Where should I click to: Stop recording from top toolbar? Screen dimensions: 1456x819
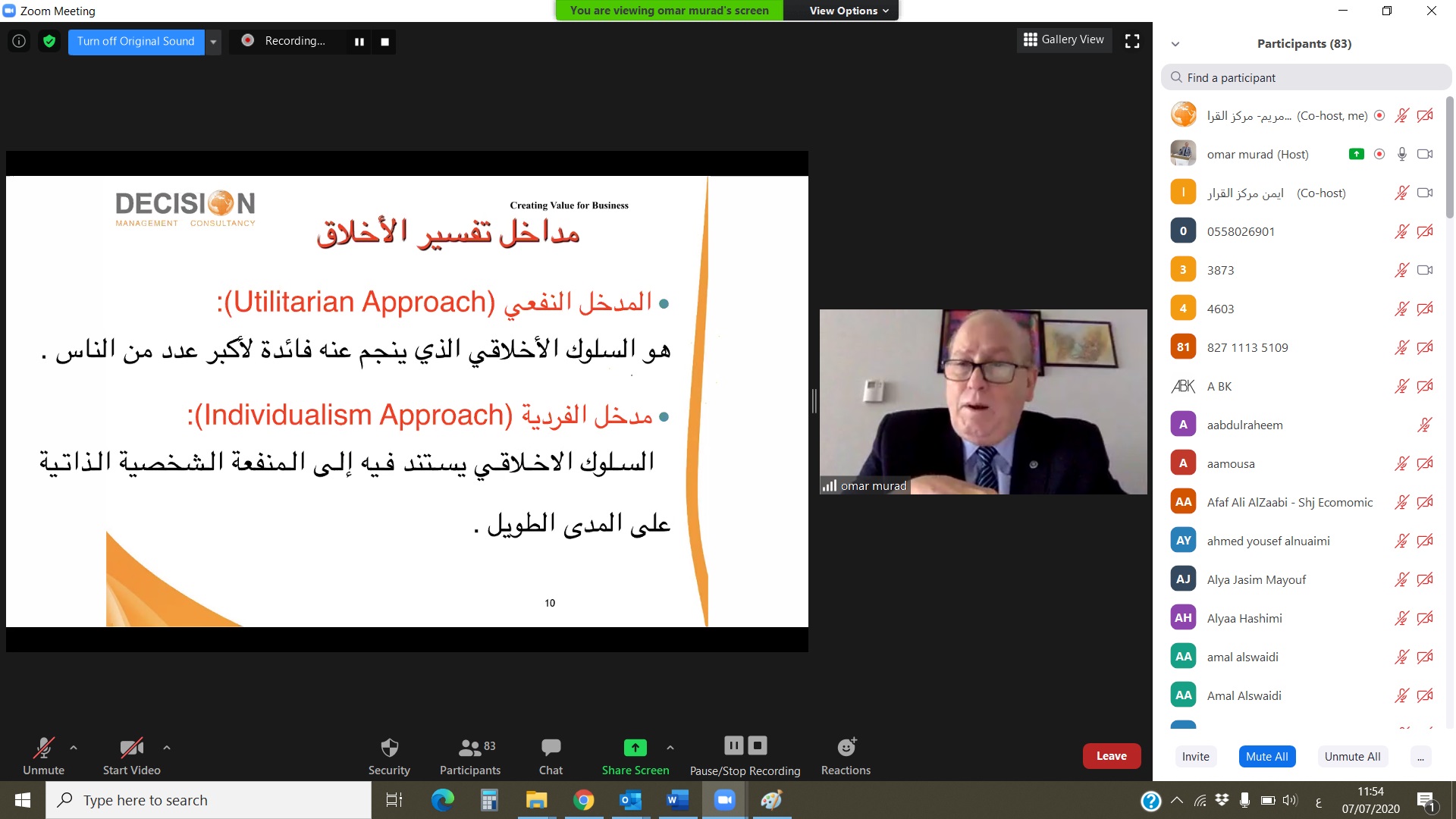pyautogui.click(x=384, y=42)
